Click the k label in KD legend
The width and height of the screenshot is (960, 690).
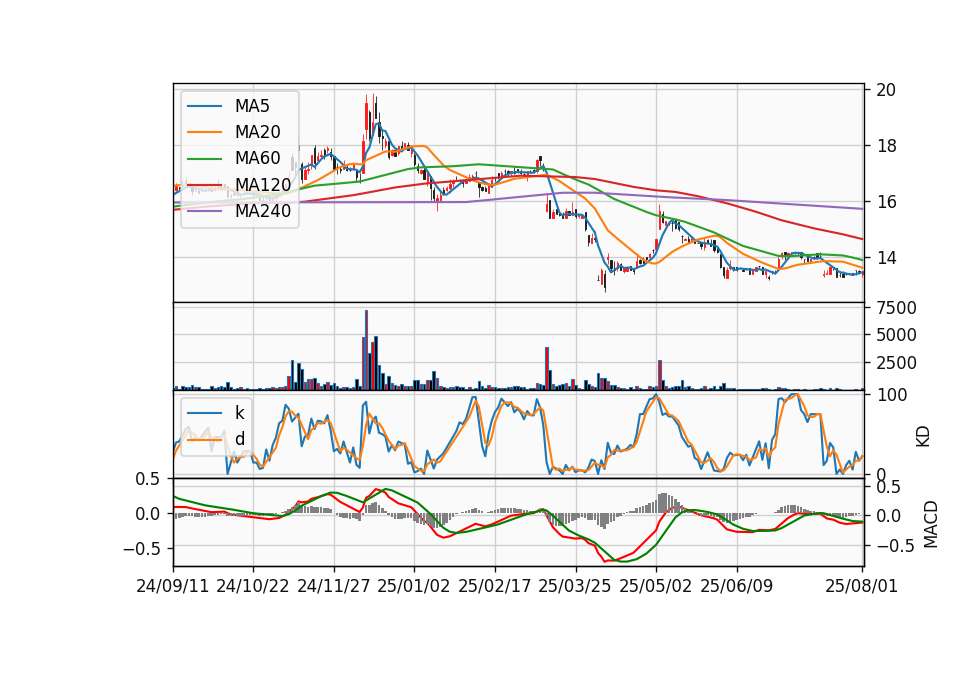coord(240,412)
